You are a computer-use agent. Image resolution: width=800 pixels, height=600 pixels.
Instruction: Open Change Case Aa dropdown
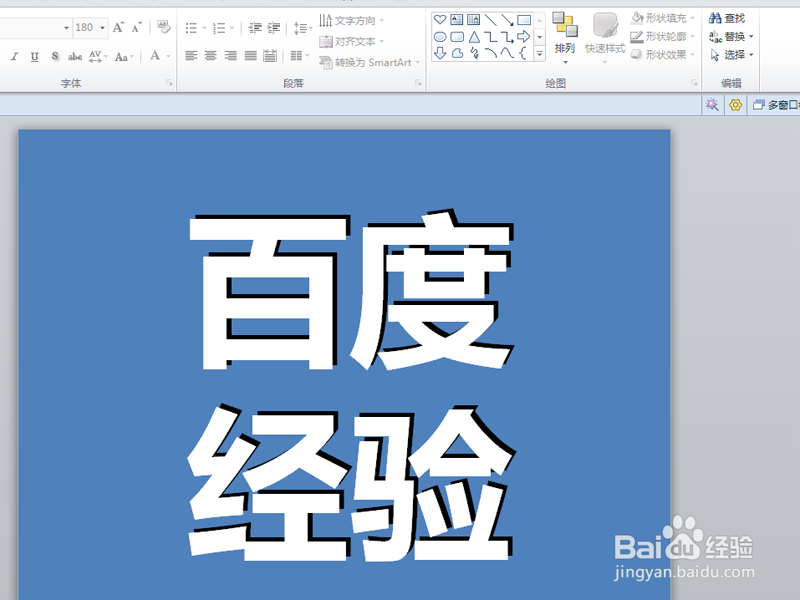(124, 57)
